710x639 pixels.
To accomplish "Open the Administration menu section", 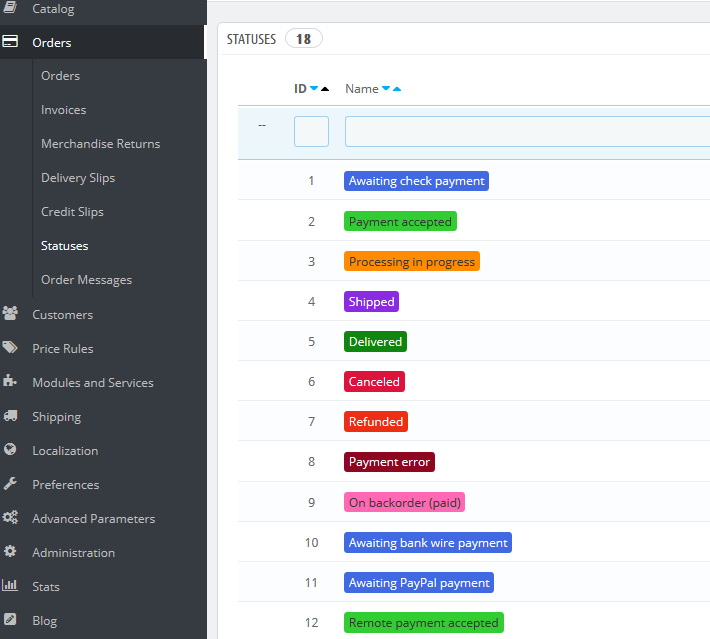I will click(73, 552).
